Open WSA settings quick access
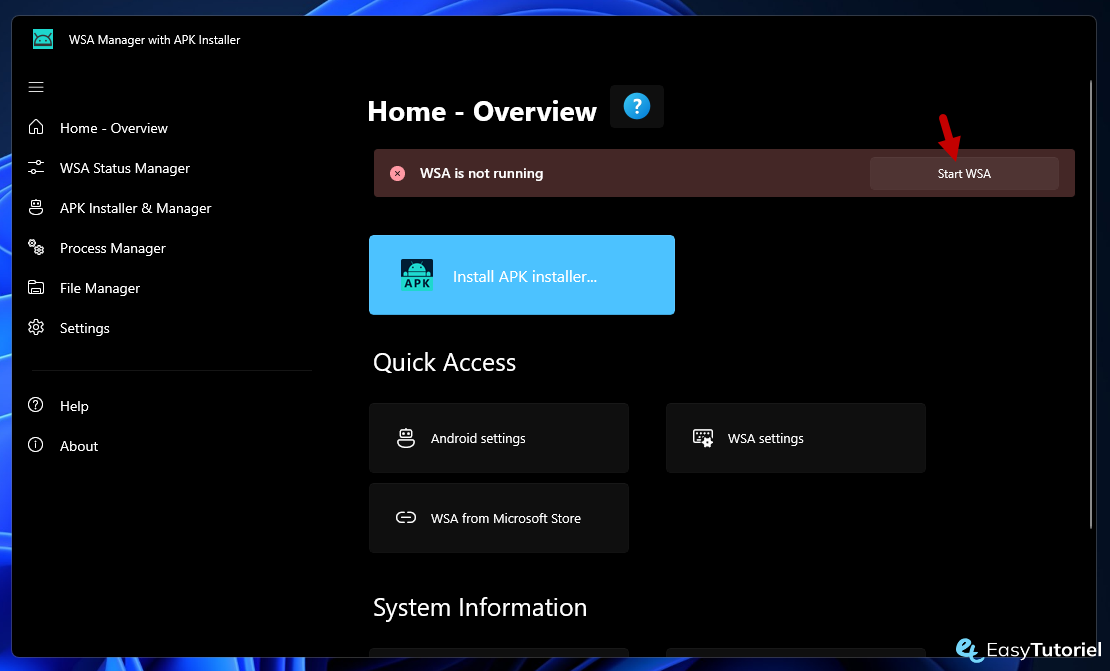This screenshot has width=1110, height=671. [x=796, y=438]
